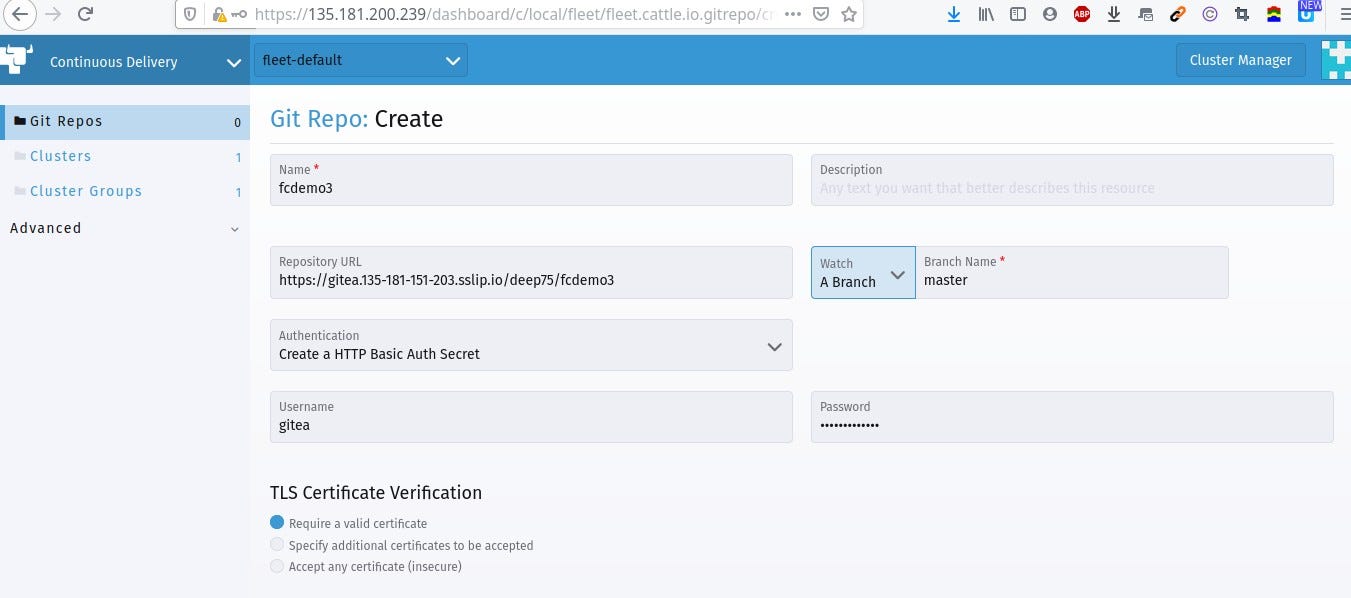The image size is (1351, 598).
Task: Click the Username field
Action: (x=531, y=416)
